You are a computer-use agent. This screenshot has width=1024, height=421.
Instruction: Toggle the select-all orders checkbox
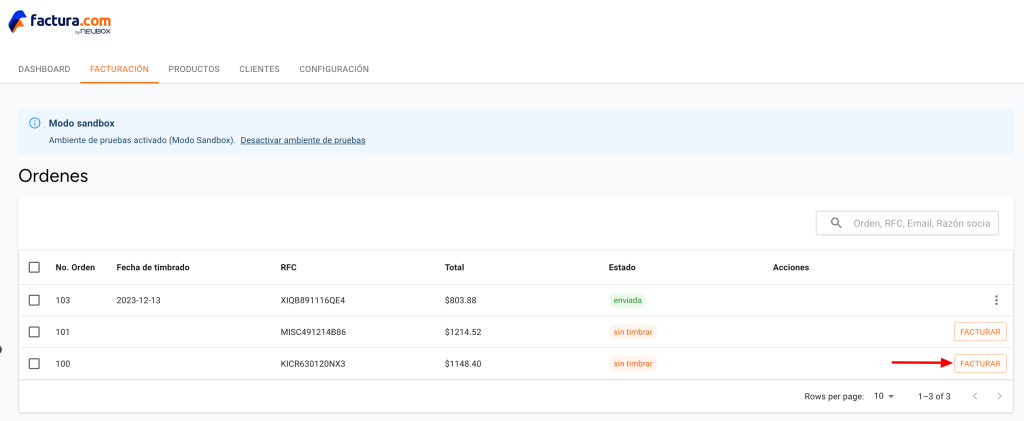click(35, 268)
